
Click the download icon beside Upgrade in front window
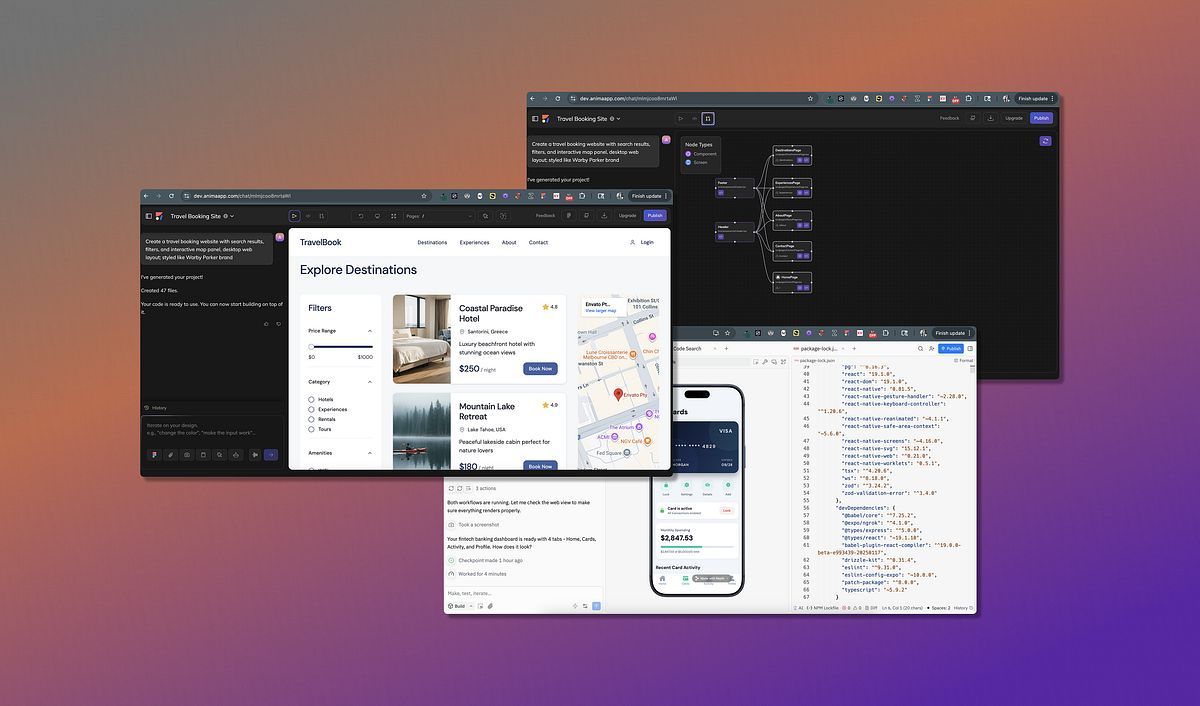(603, 215)
